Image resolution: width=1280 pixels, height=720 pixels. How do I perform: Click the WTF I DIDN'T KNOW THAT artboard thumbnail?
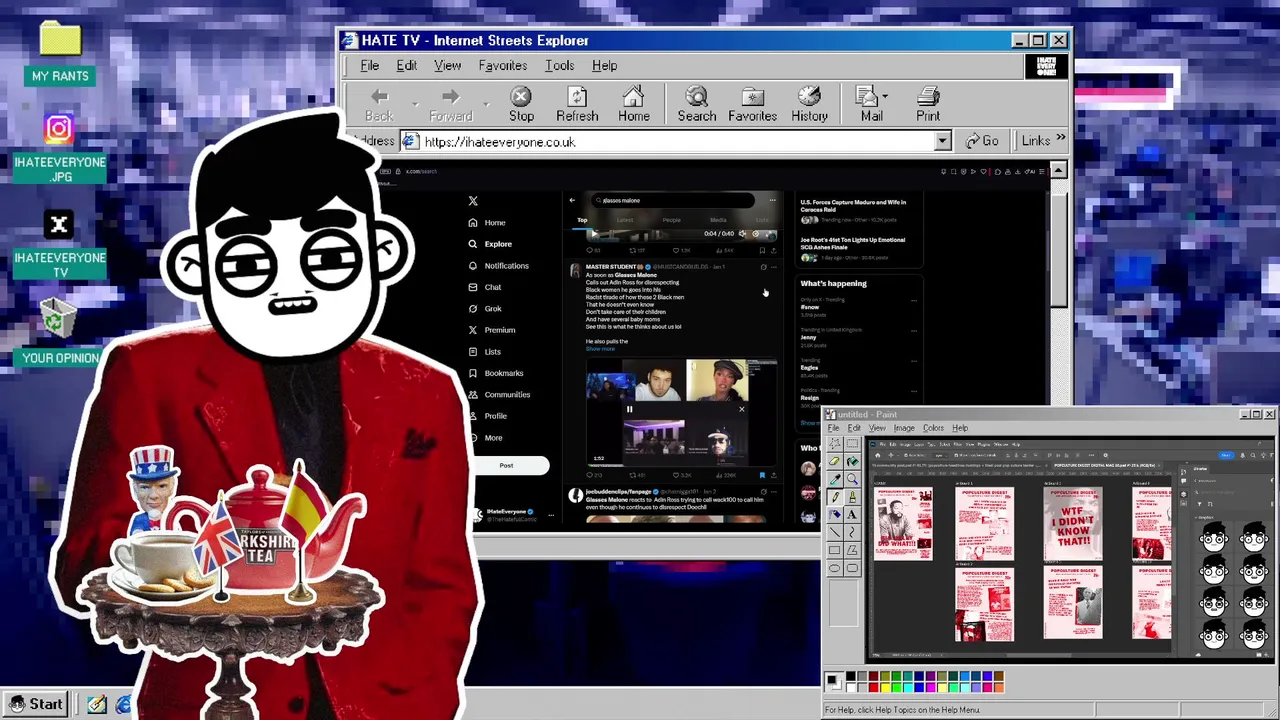(x=1073, y=524)
